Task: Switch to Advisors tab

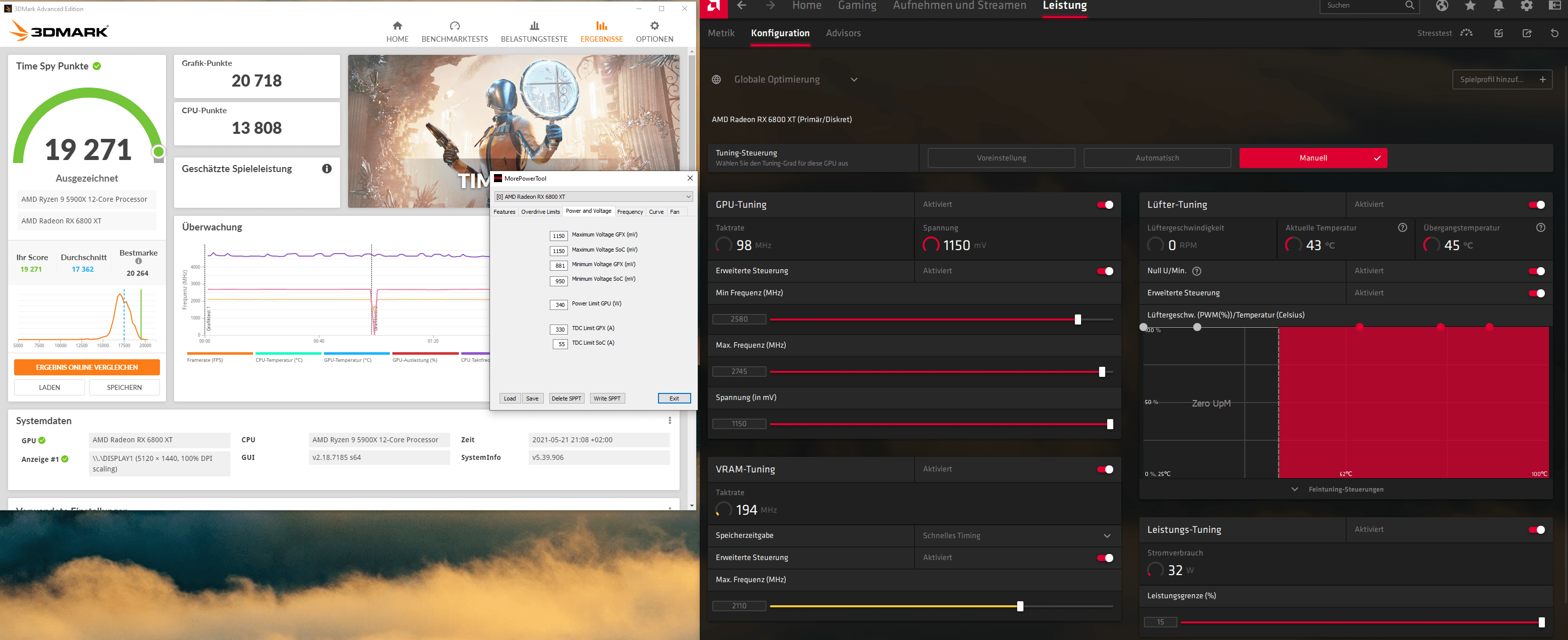Action: coord(843,33)
